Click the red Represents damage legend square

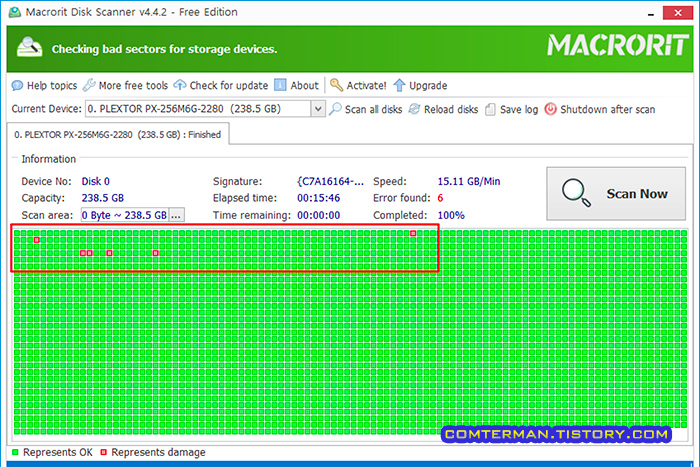click(x=104, y=452)
